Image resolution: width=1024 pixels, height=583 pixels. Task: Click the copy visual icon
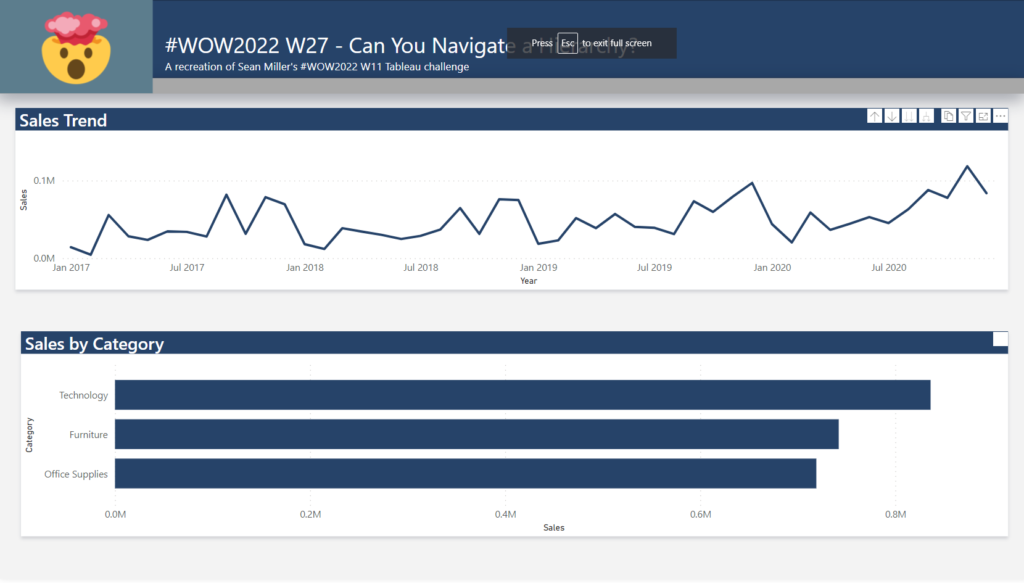pos(949,117)
